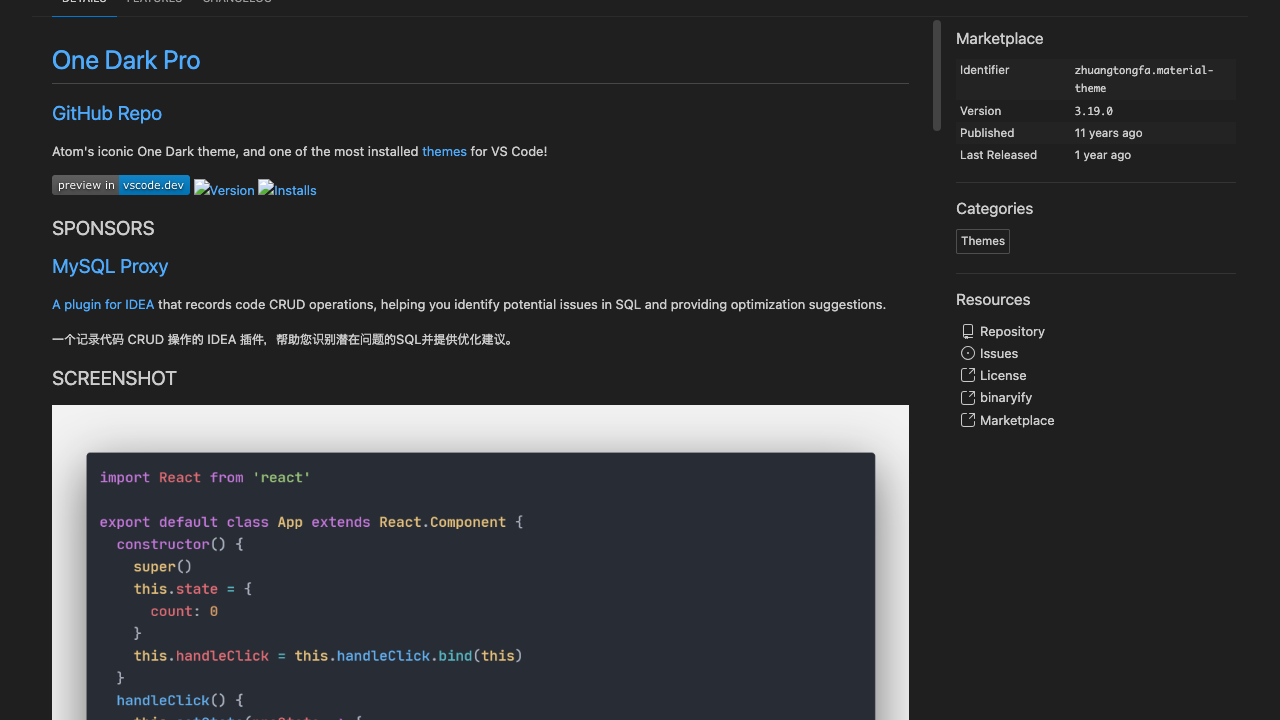Screen dimensions: 1280x720
Task: Click the Resources section heading
Action: (x=993, y=299)
